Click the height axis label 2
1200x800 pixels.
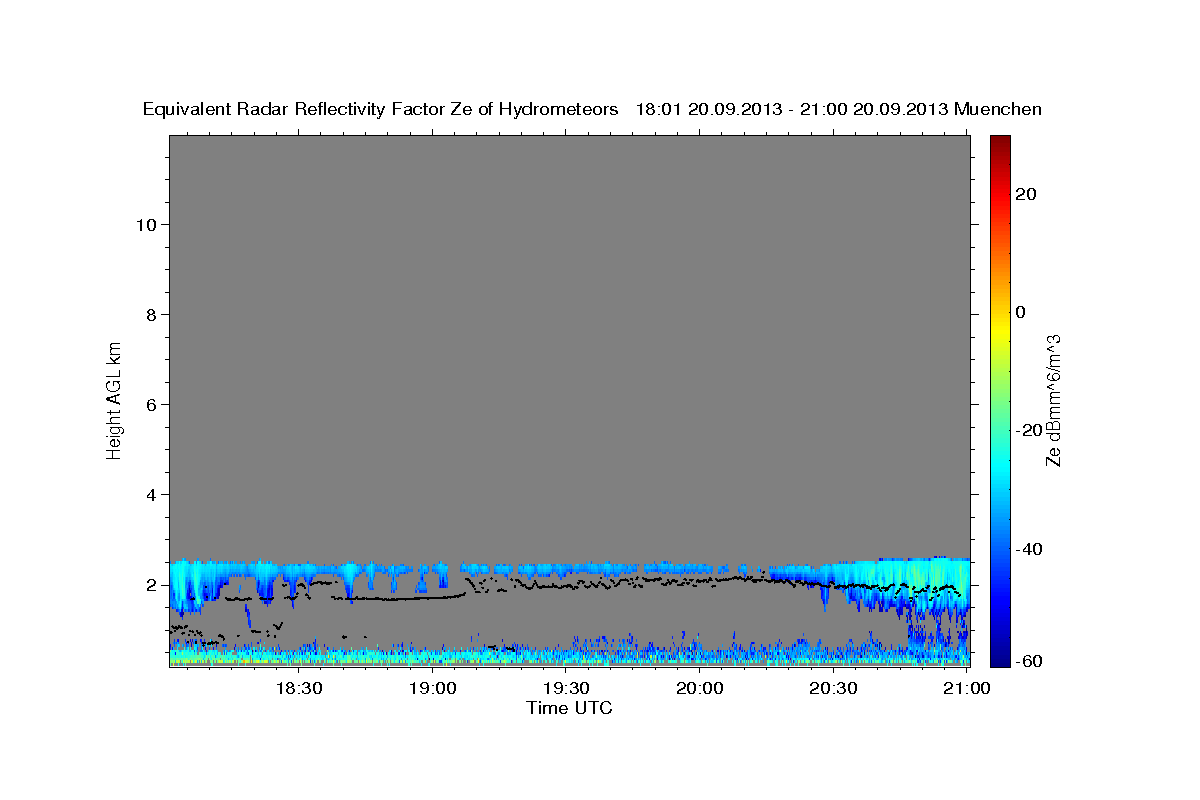pos(152,585)
